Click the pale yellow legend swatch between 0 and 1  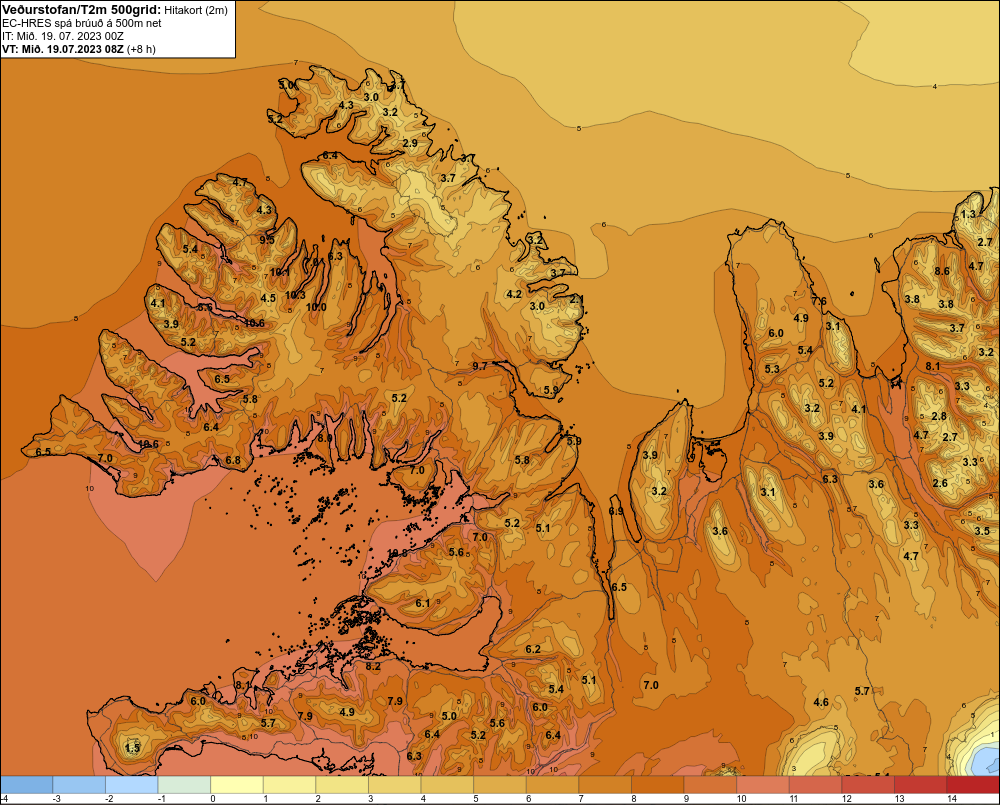237,785
